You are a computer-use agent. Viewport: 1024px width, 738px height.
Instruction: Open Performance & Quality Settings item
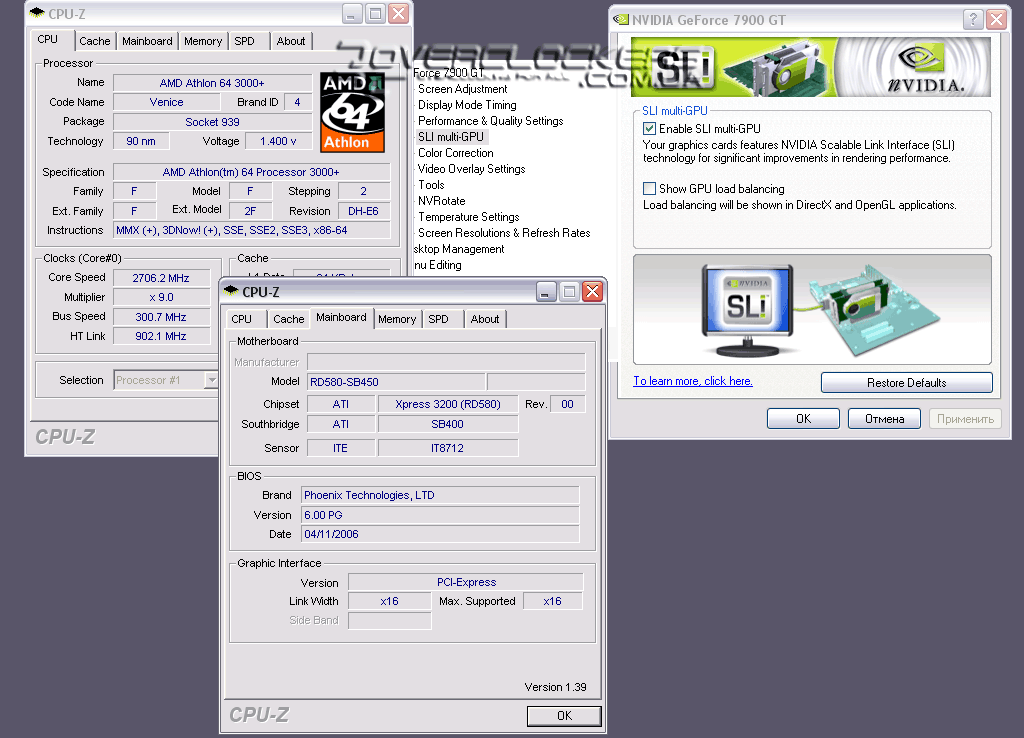click(490, 121)
